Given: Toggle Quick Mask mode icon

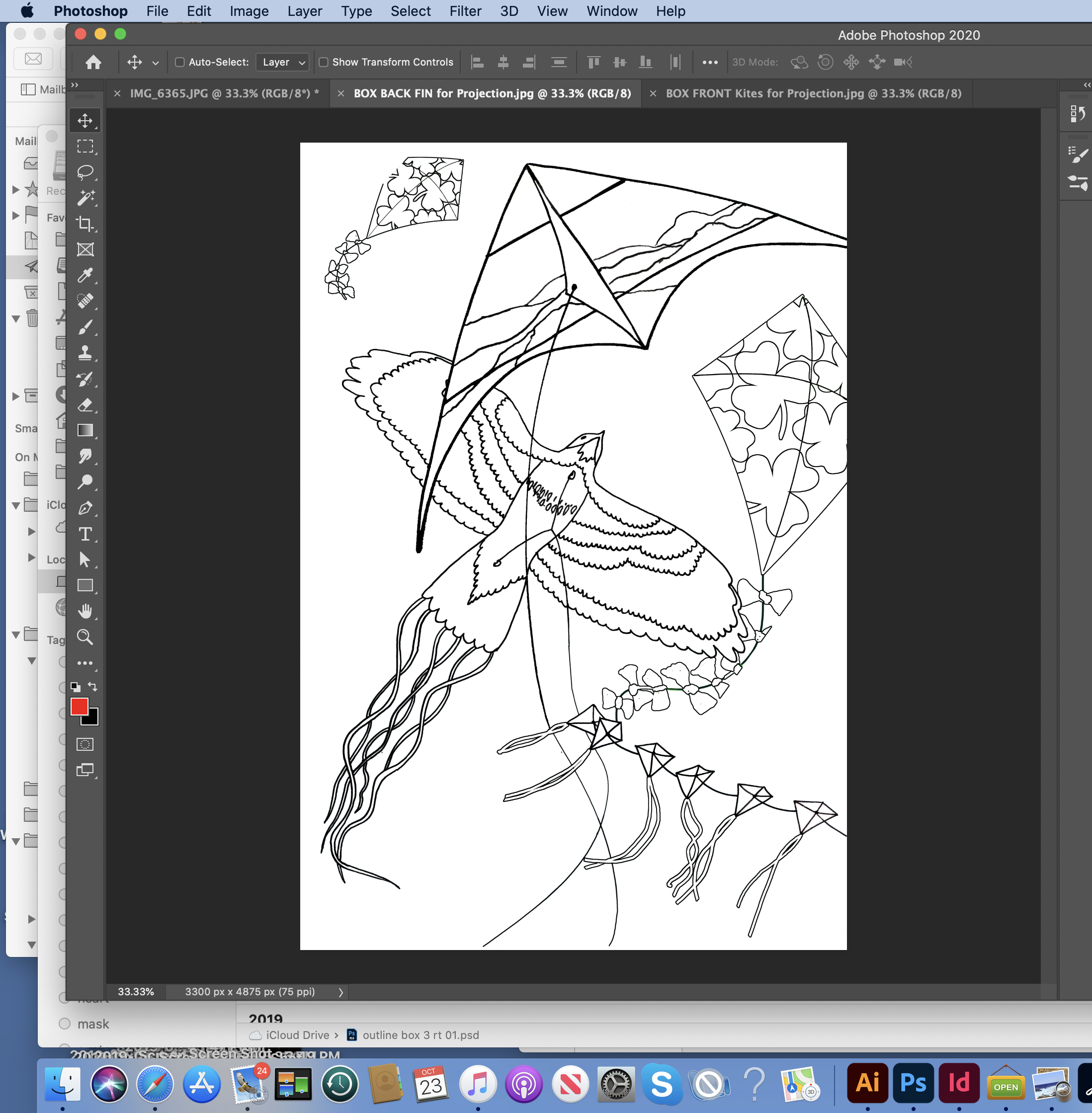Looking at the screenshot, I should click(x=85, y=744).
